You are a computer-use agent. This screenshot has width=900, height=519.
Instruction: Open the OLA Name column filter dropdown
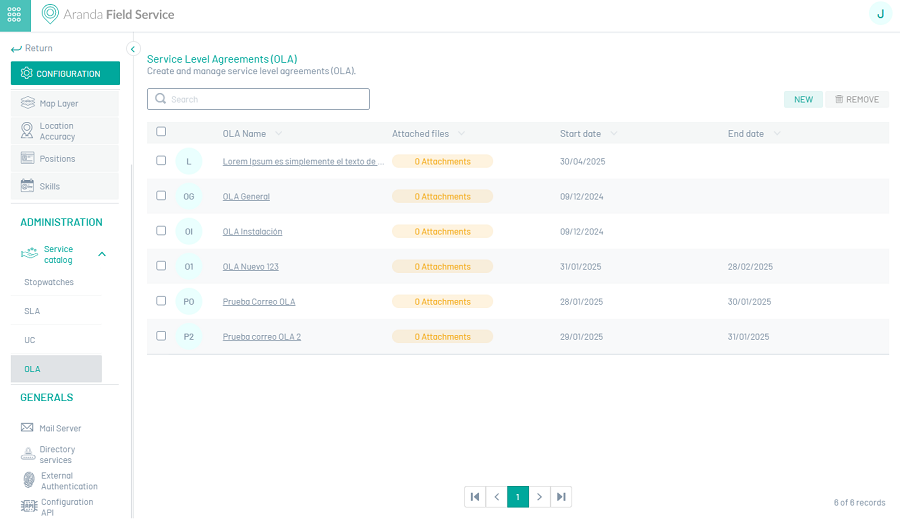click(278, 134)
